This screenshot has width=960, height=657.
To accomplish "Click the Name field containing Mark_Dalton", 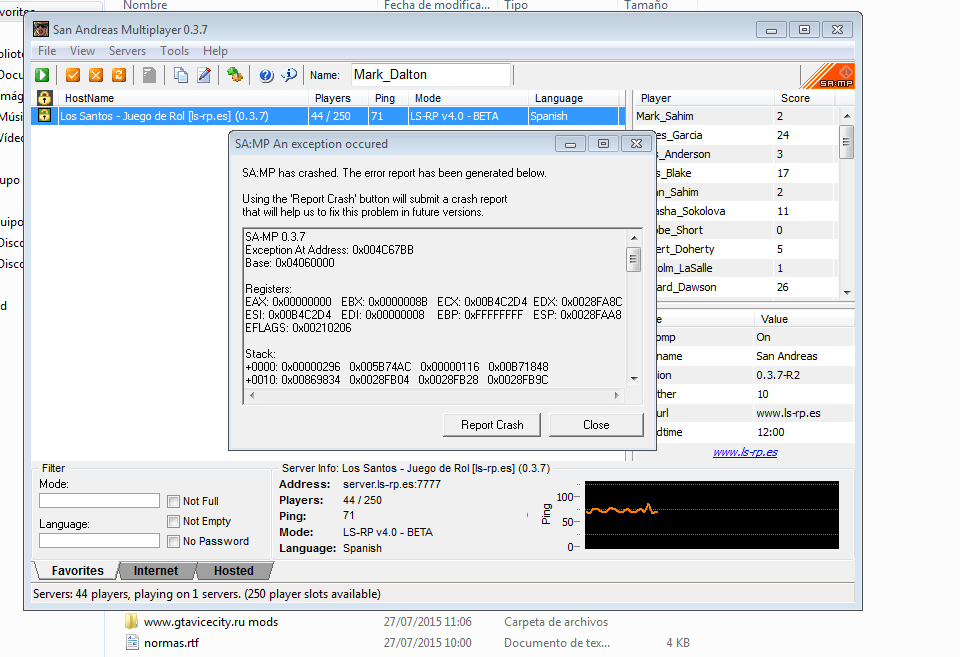I will (x=431, y=75).
